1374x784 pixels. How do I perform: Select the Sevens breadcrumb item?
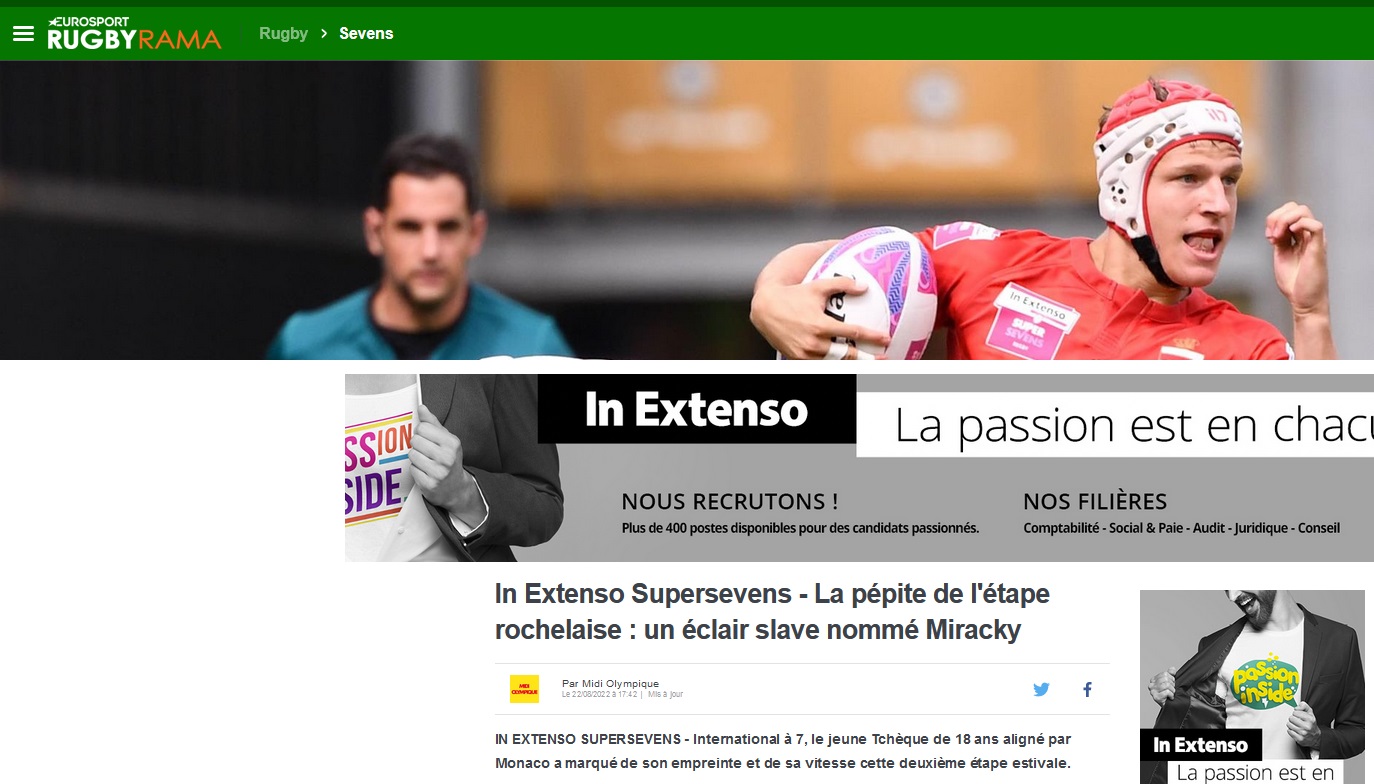click(366, 33)
